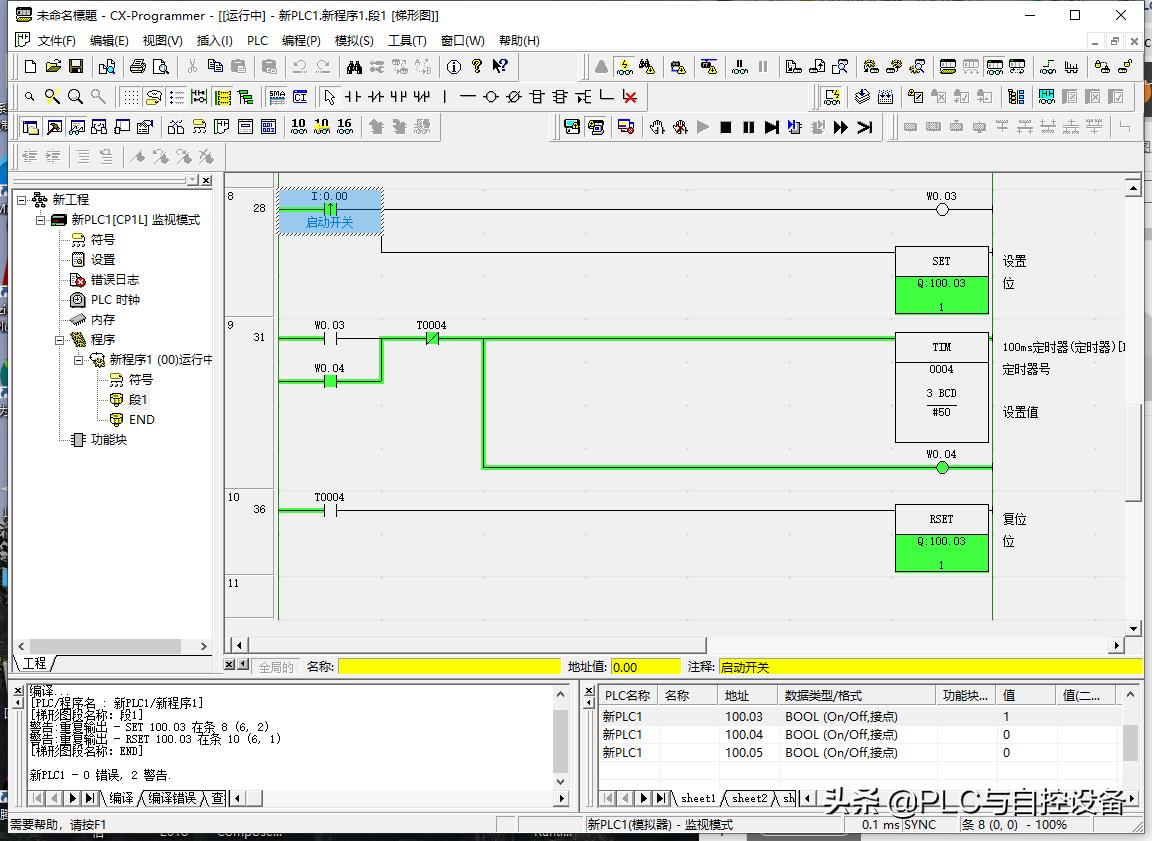Select the SET Q:100.03 instruction box
1152x841 pixels.
point(941,281)
